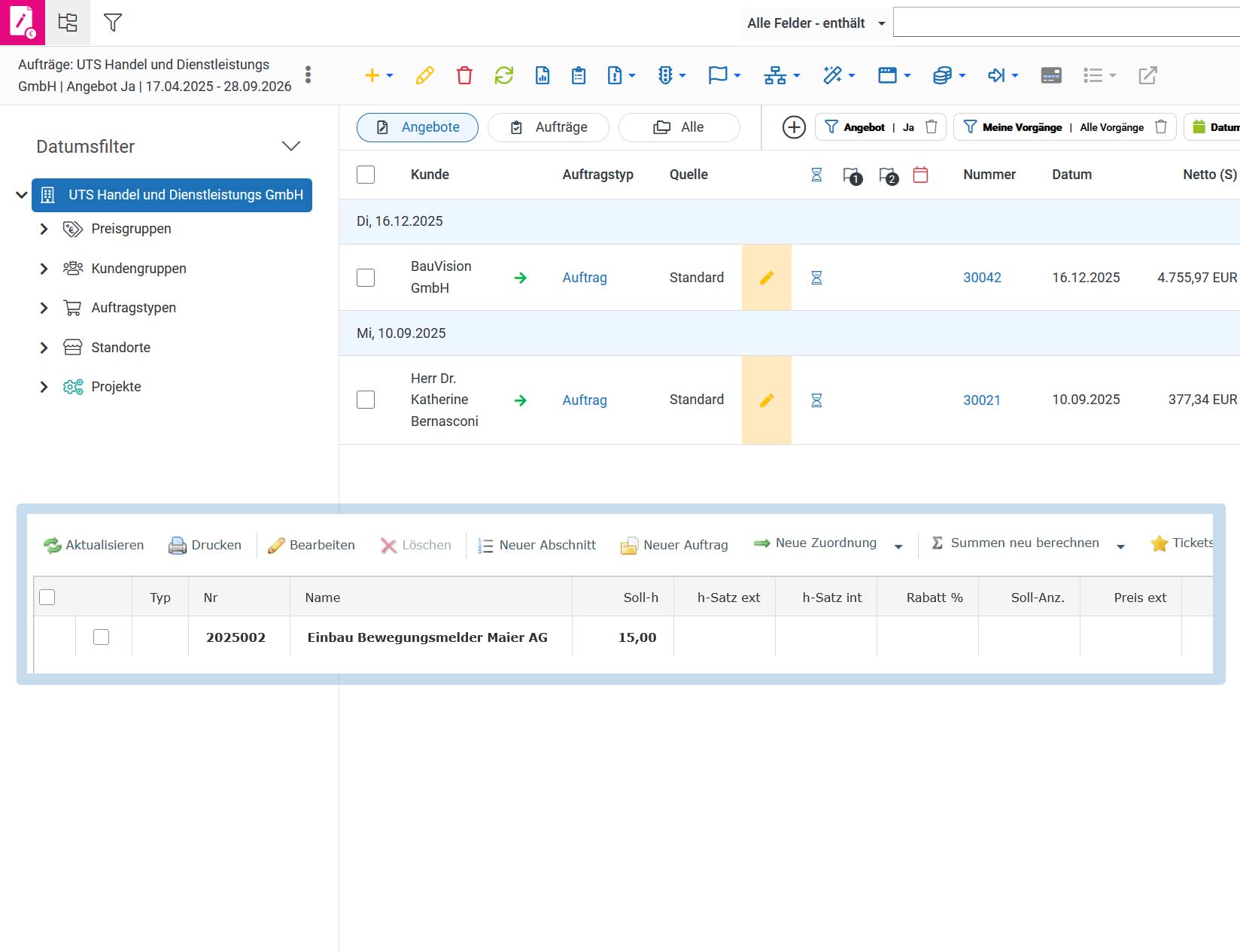Remove the Angebot Ja filter via trash icon

tap(931, 127)
